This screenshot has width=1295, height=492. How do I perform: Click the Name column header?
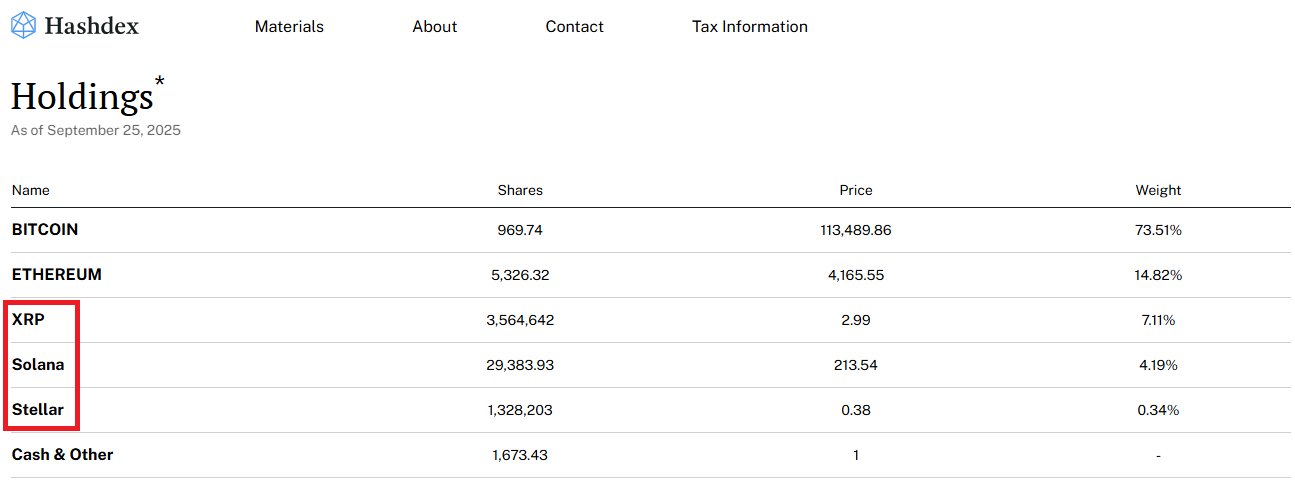tap(30, 190)
